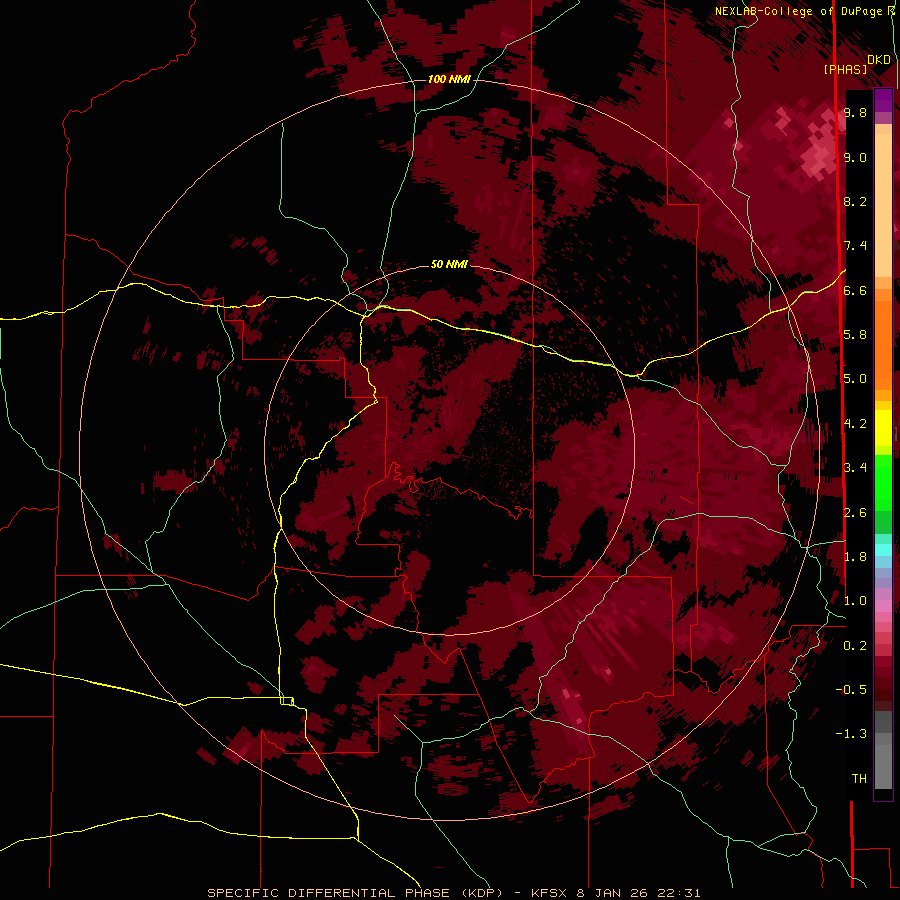Viewport: 900px width, 900px height.
Task: Click the 2.6 legend value
Action: click(855, 513)
